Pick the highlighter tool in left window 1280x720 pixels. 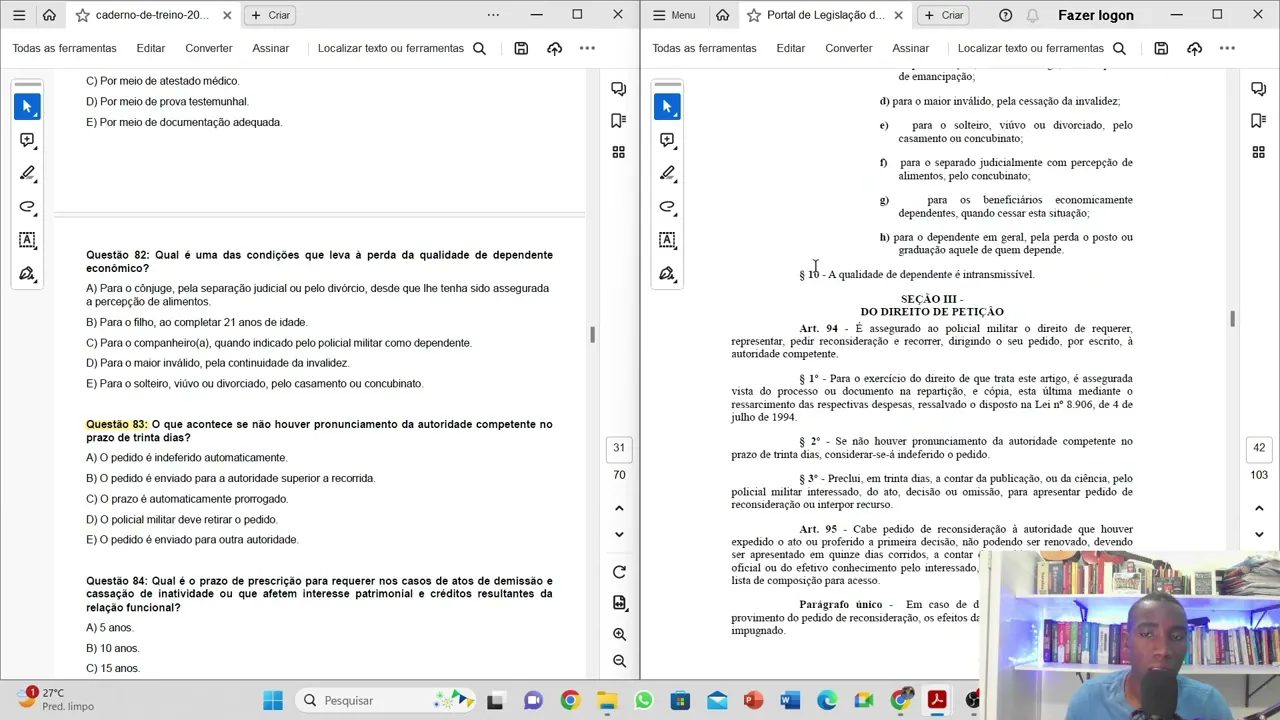pyautogui.click(x=27, y=173)
